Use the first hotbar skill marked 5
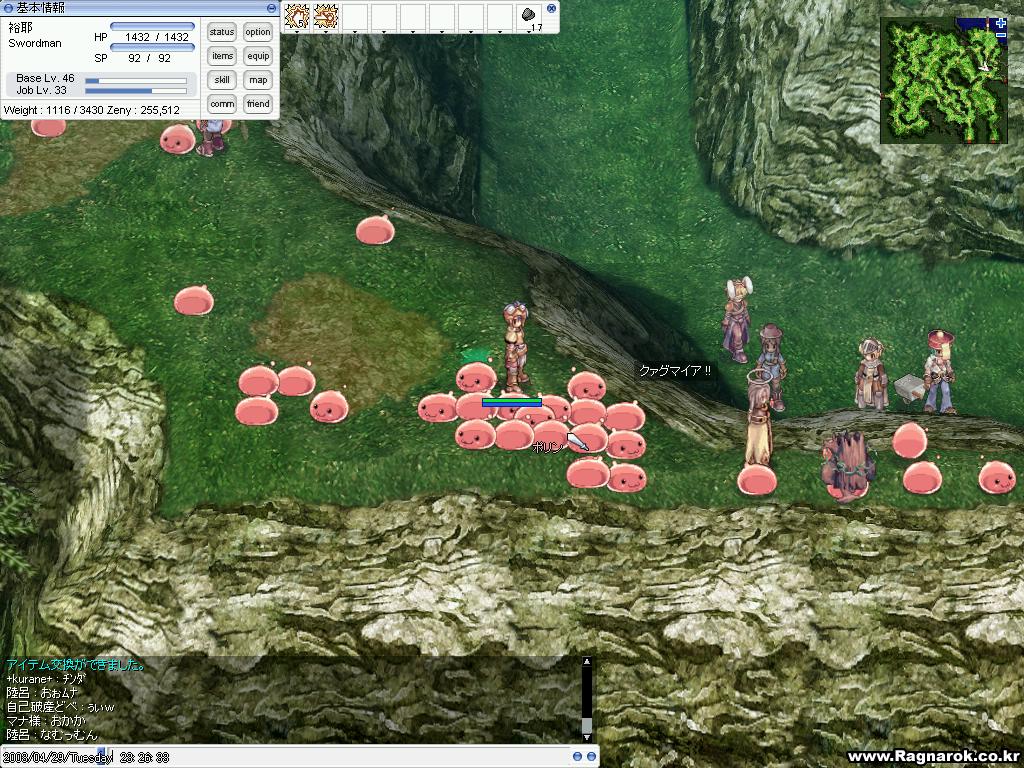Image resolution: width=1024 pixels, height=768 pixels. (x=296, y=16)
